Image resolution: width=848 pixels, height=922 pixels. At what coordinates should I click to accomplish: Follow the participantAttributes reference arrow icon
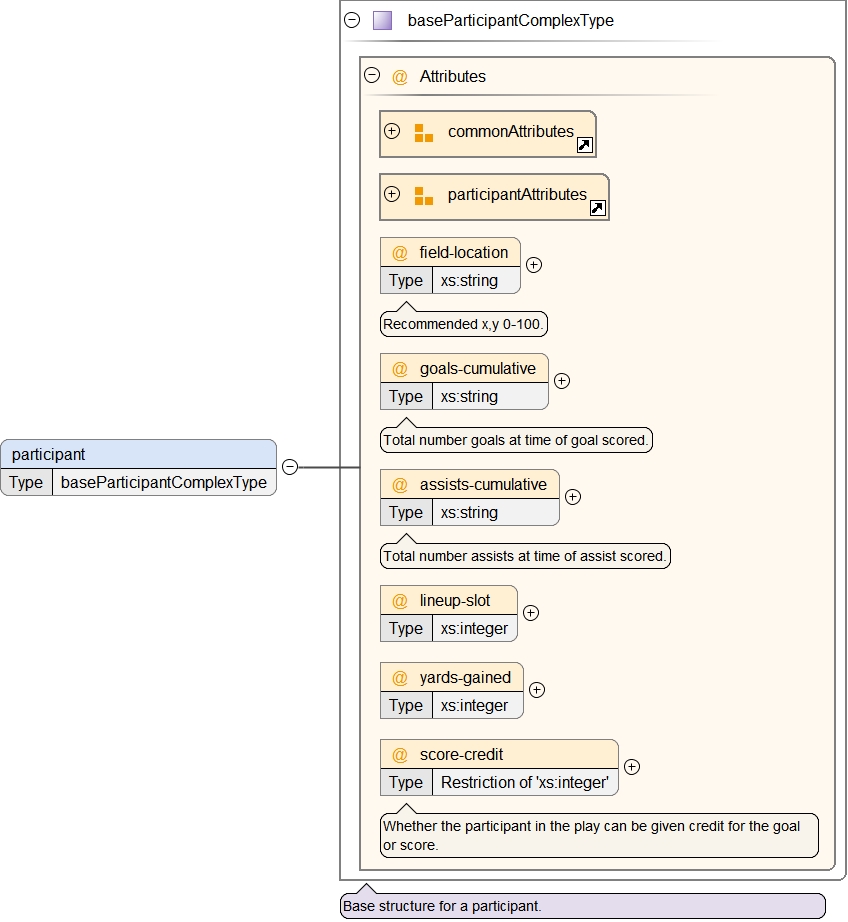597,208
